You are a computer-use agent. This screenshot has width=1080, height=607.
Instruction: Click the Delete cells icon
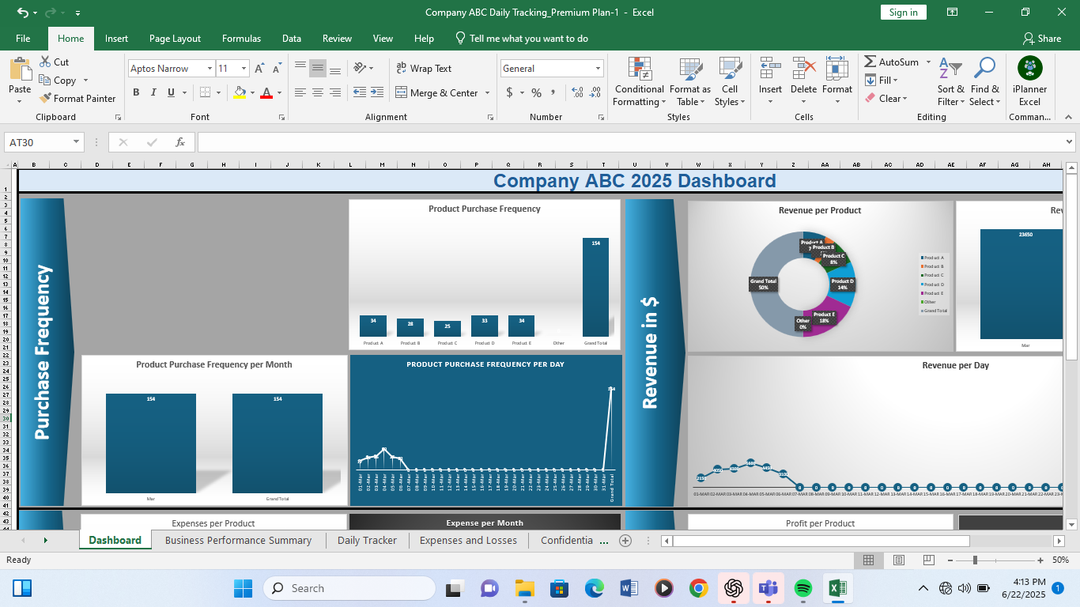(x=803, y=70)
